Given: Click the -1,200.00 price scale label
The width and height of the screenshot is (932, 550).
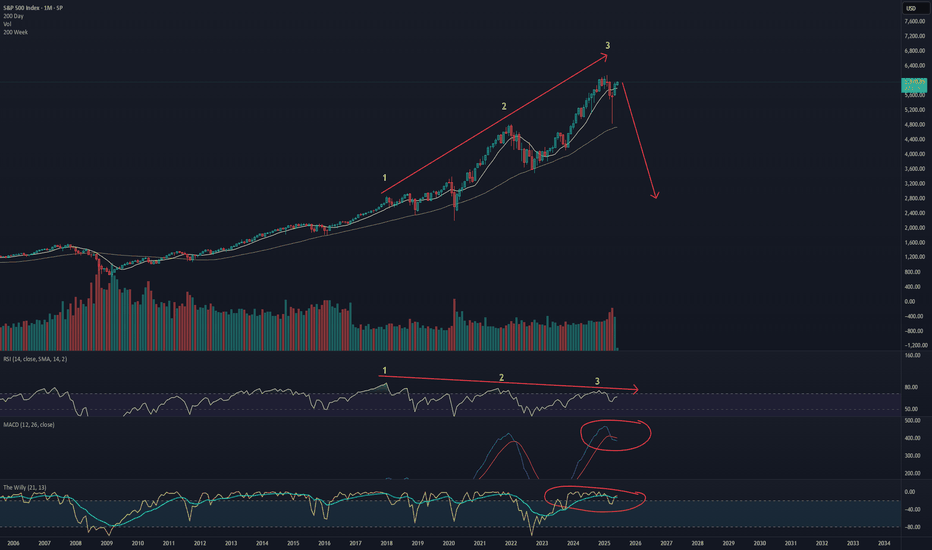Looking at the screenshot, I should click(x=916, y=345).
